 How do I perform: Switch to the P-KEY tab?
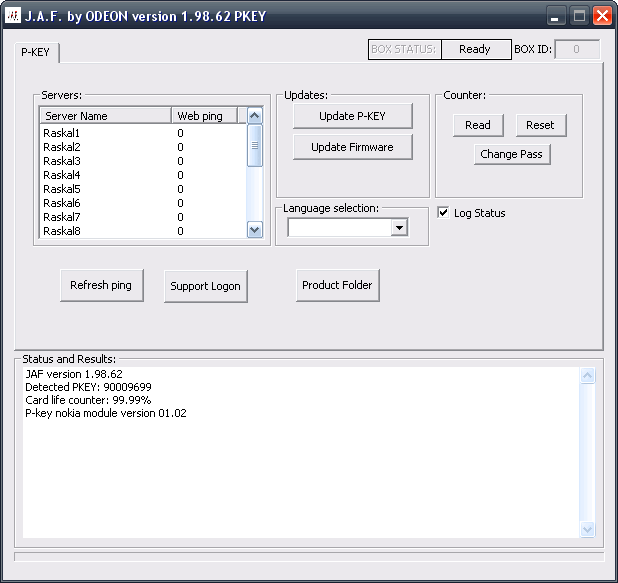coord(35,52)
